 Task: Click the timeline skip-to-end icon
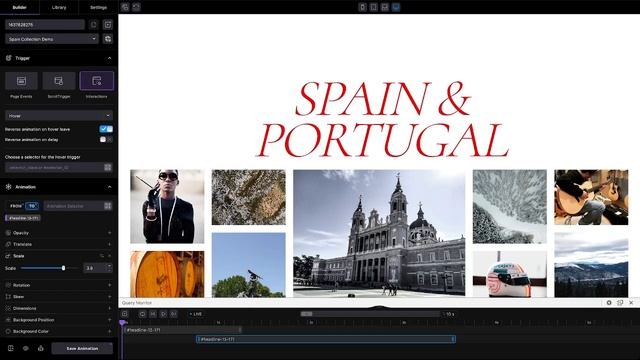click(x=174, y=314)
